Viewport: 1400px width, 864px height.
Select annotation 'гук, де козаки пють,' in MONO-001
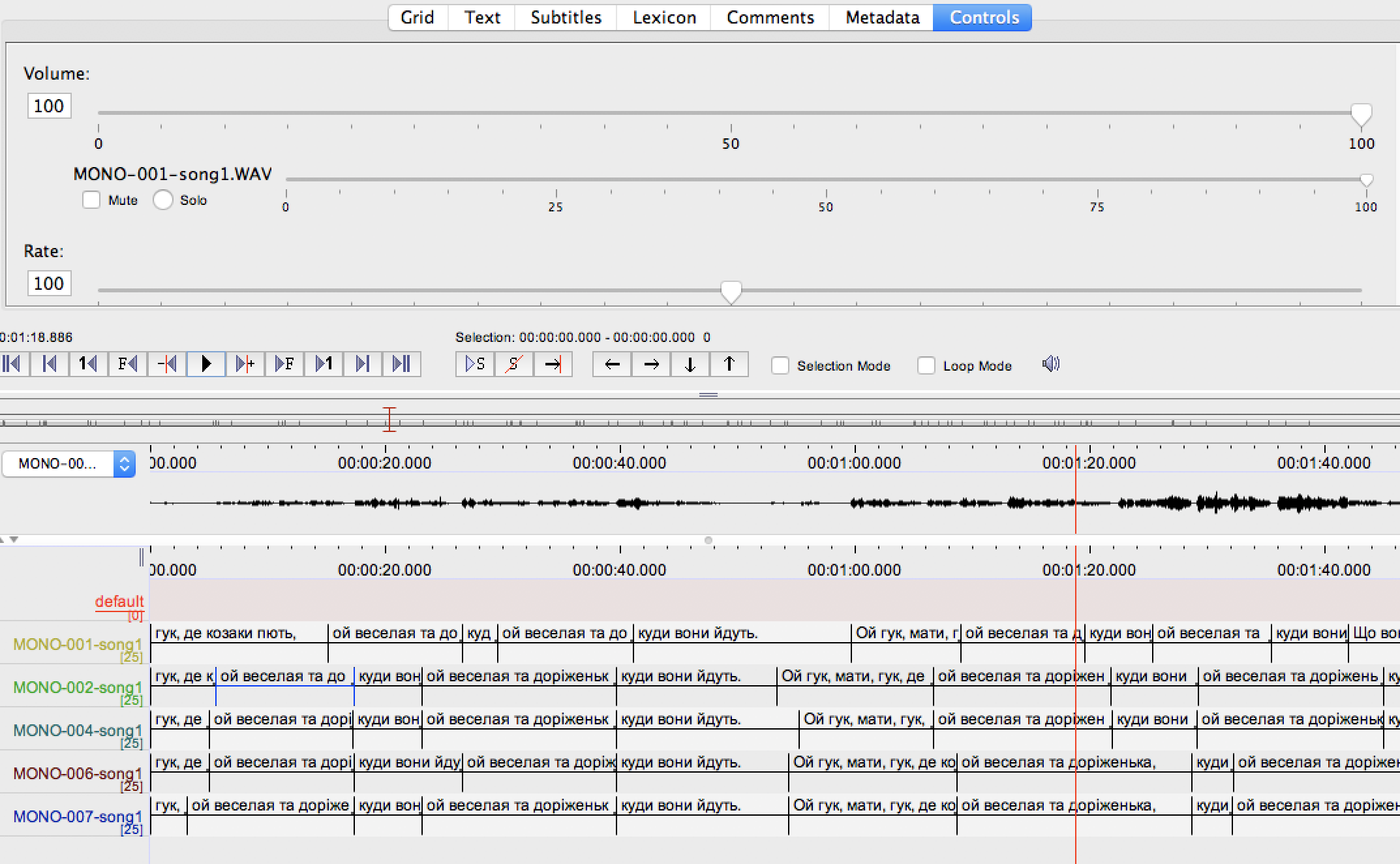click(x=239, y=634)
